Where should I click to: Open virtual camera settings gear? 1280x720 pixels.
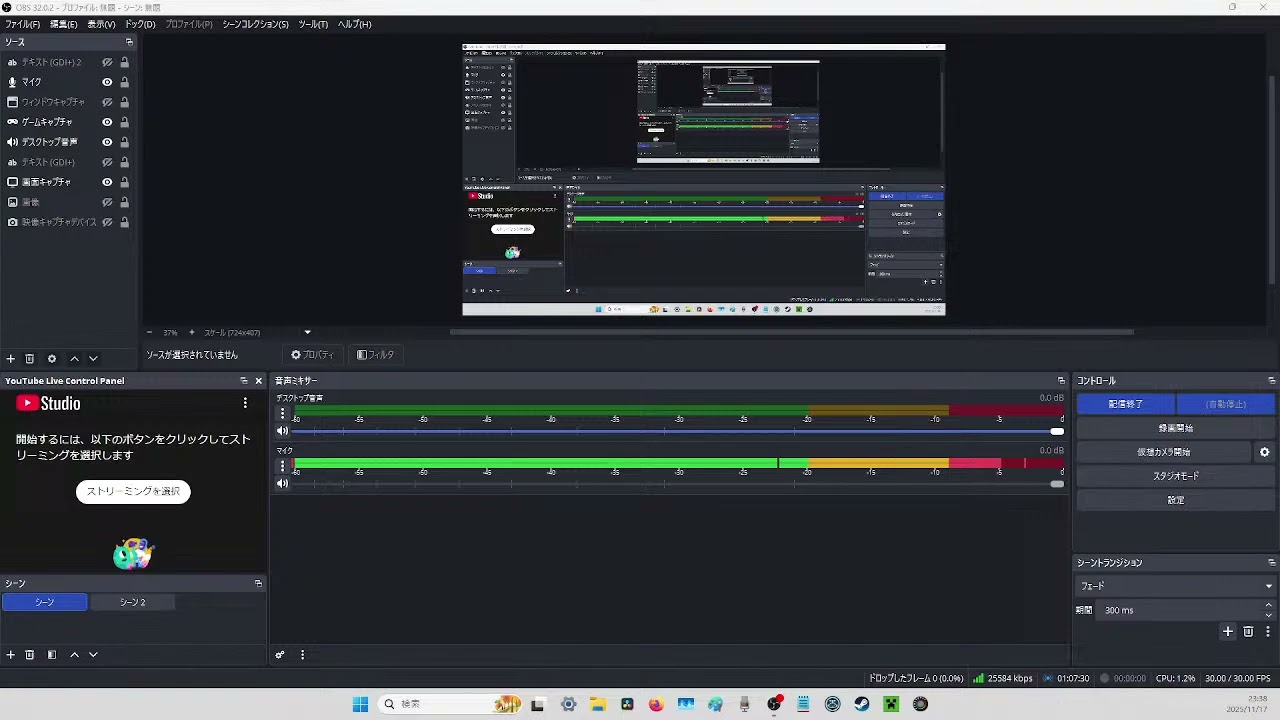pos(1264,452)
